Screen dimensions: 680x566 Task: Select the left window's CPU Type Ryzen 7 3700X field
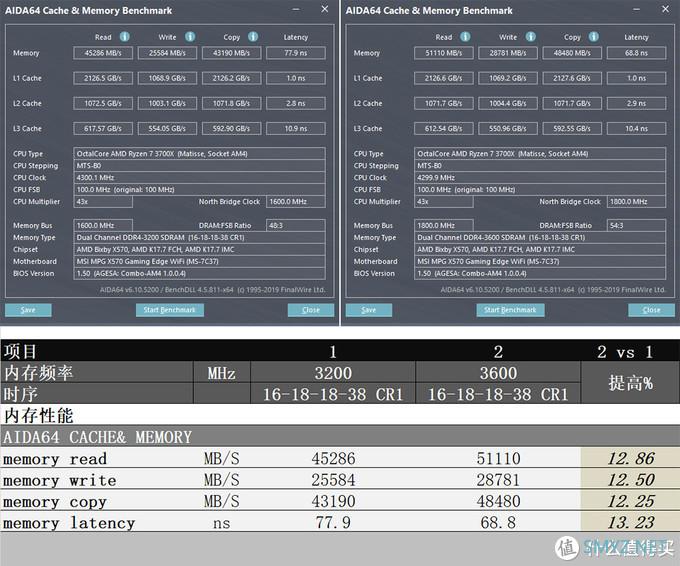pos(199,154)
